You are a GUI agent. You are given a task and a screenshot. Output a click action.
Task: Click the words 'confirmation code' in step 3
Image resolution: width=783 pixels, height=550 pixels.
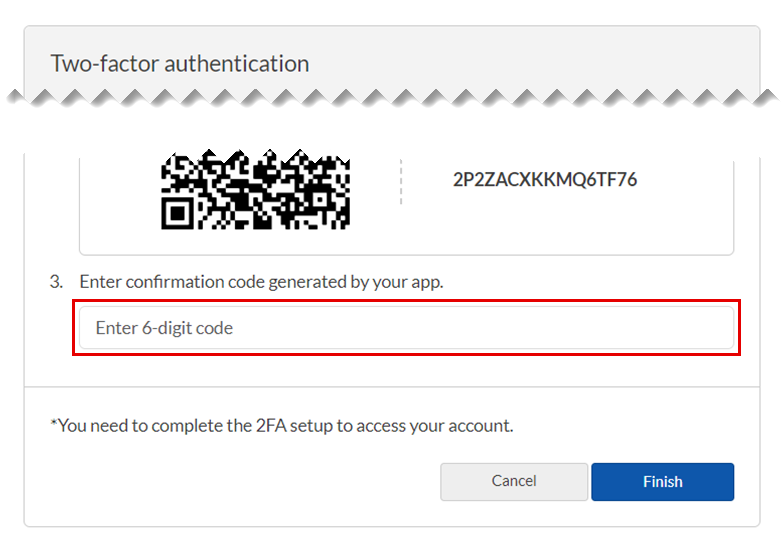(x=207, y=282)
